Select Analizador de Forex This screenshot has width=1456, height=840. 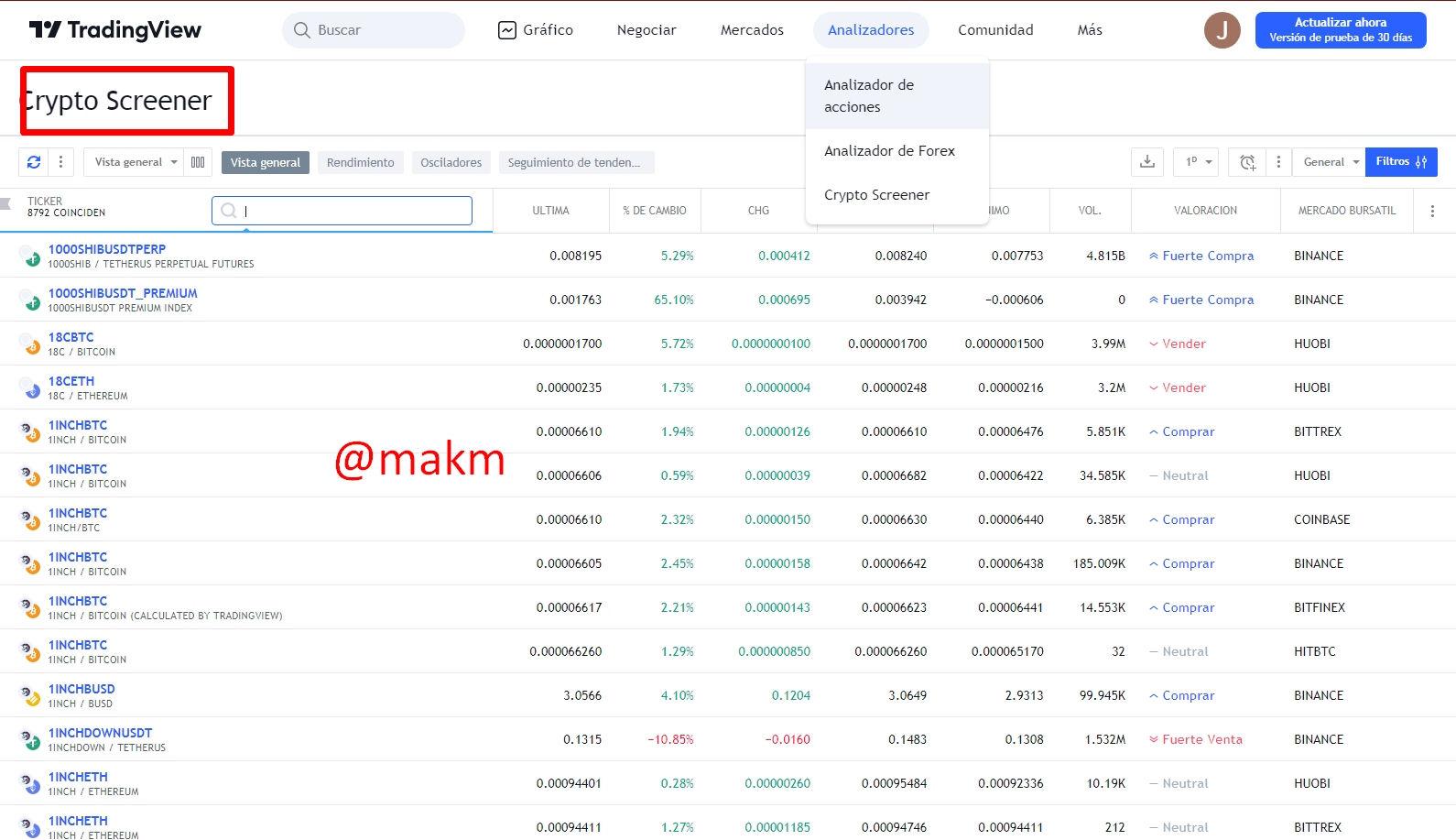tap(897, 151)
